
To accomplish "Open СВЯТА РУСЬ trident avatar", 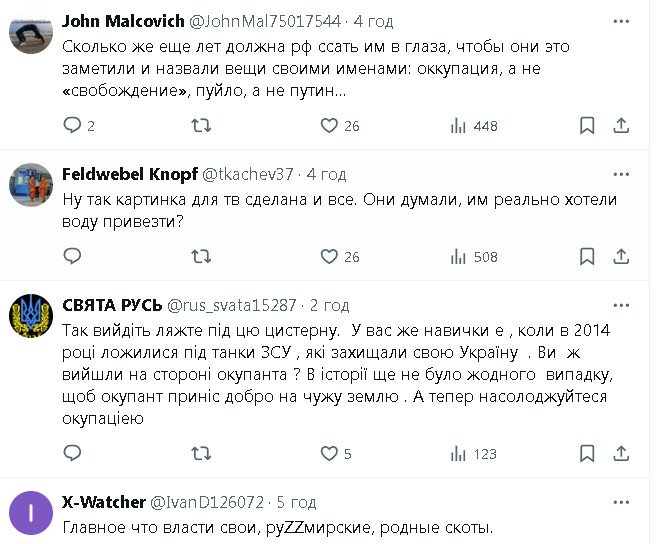I will coord(30,316).
